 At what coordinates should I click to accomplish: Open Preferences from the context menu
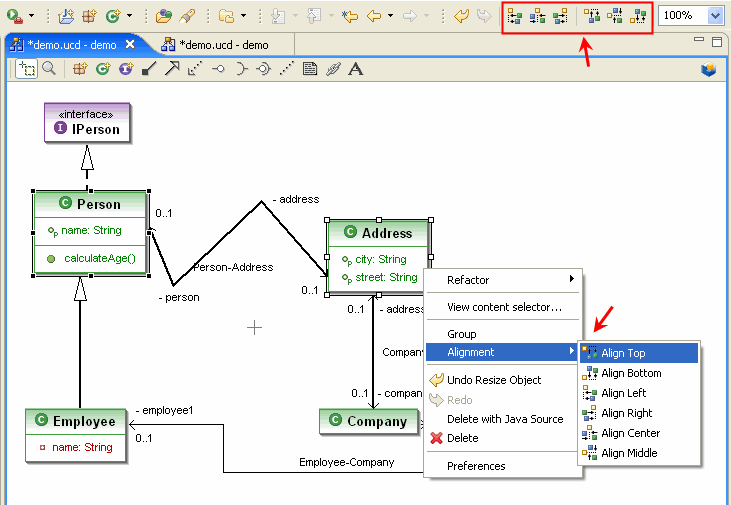pyautogui.click(x=476, y=466)
